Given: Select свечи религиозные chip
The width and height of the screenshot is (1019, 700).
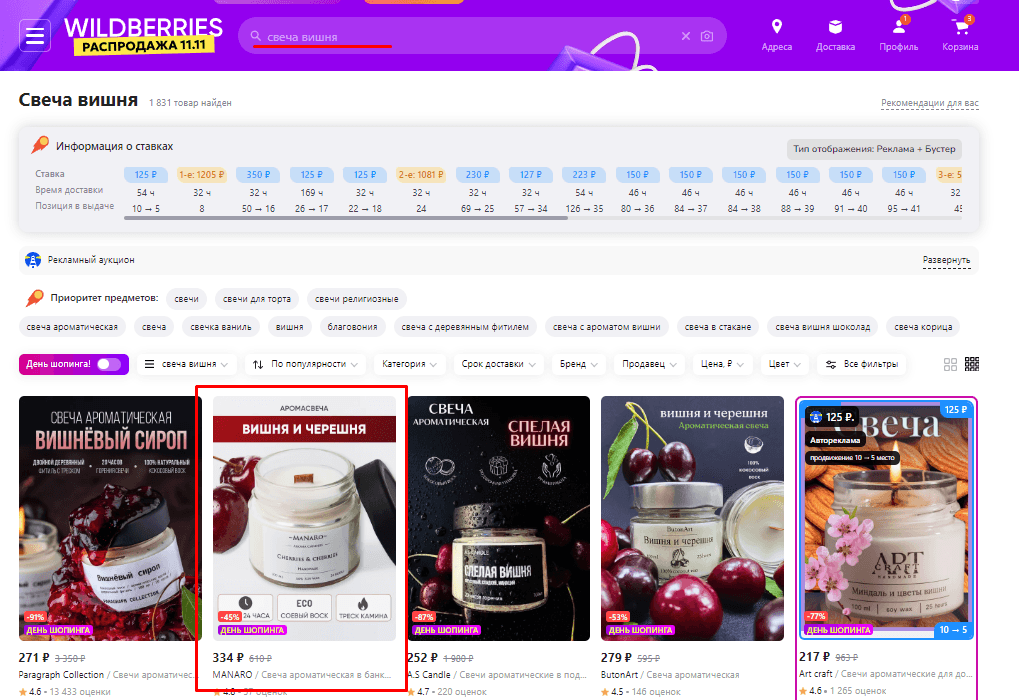Looking at the screenshot, I should tap(357, 299).
